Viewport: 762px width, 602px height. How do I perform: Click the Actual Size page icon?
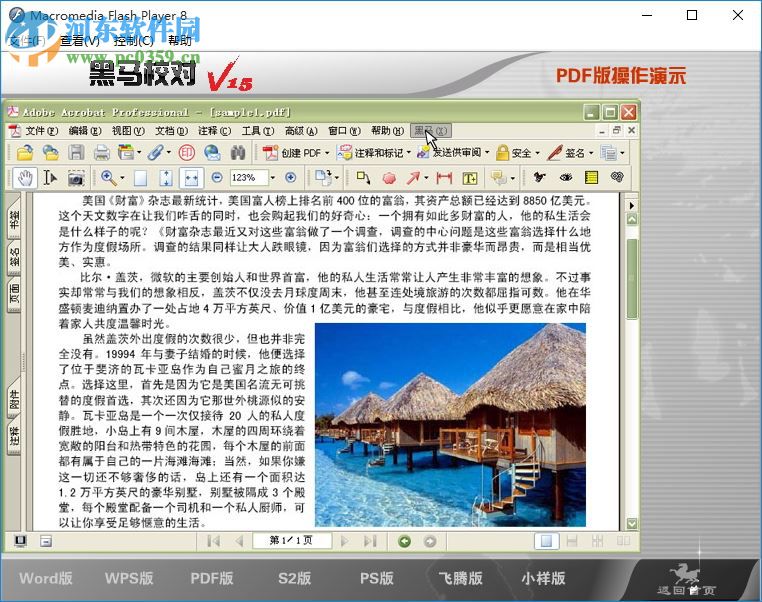[x=140, y=178]
